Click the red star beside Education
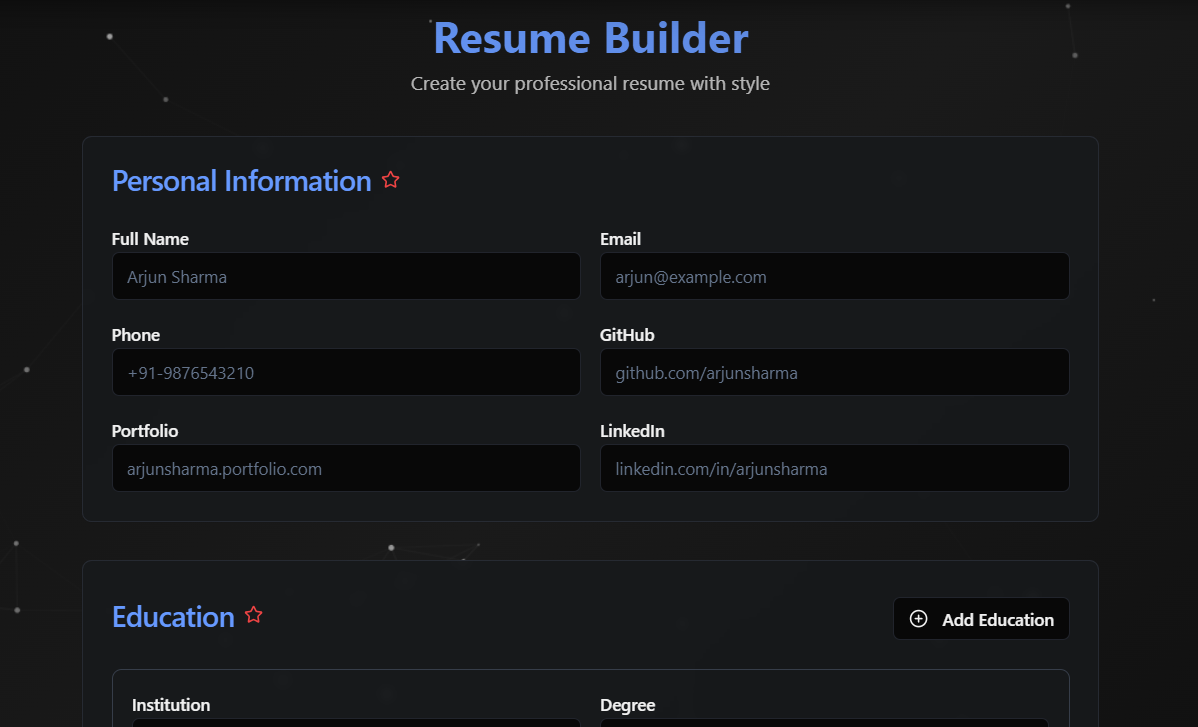The height and width of the screenshot is (727, 1198). [254, 615]
